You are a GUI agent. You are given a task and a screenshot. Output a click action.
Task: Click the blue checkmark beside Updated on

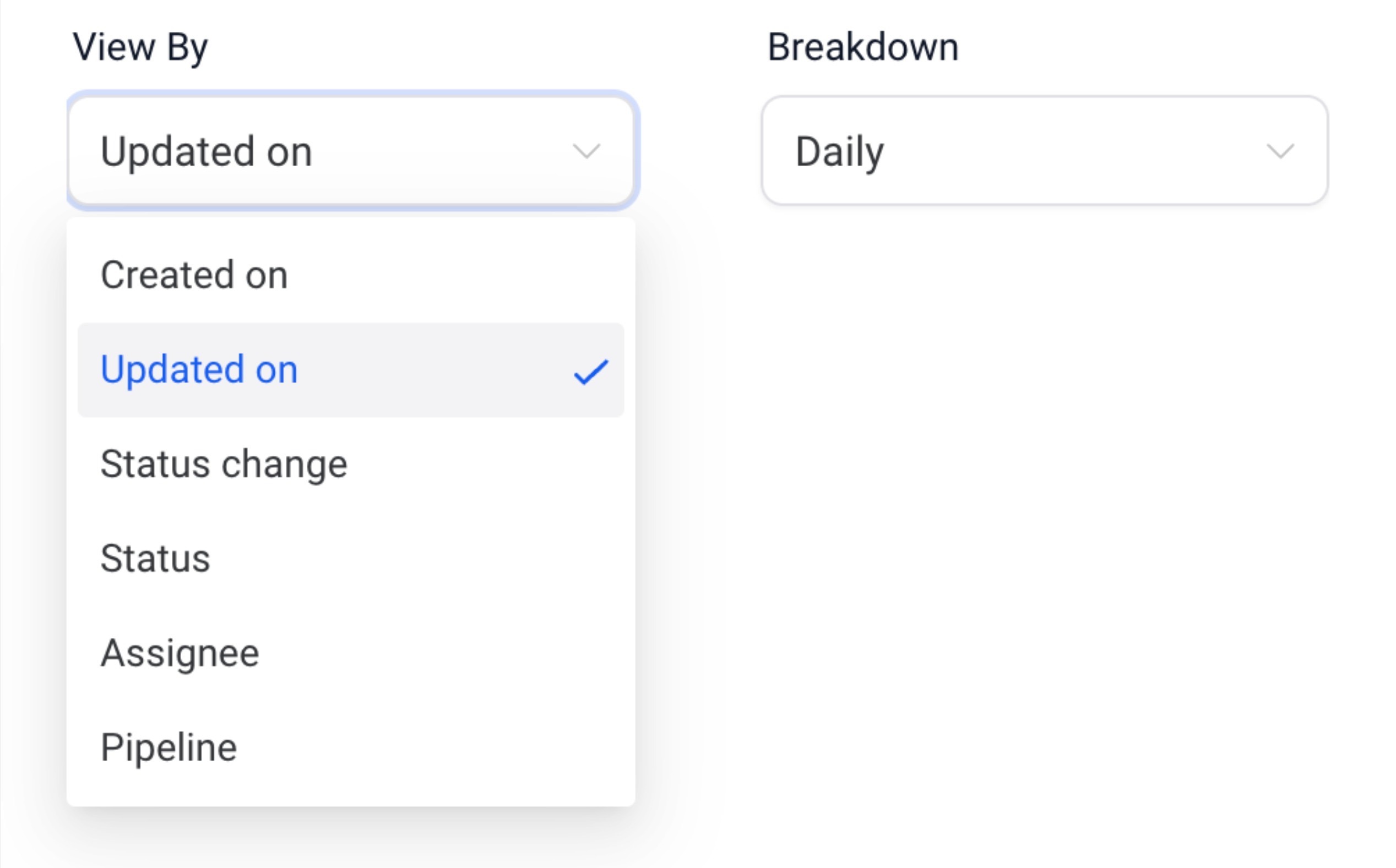point(590,372)
